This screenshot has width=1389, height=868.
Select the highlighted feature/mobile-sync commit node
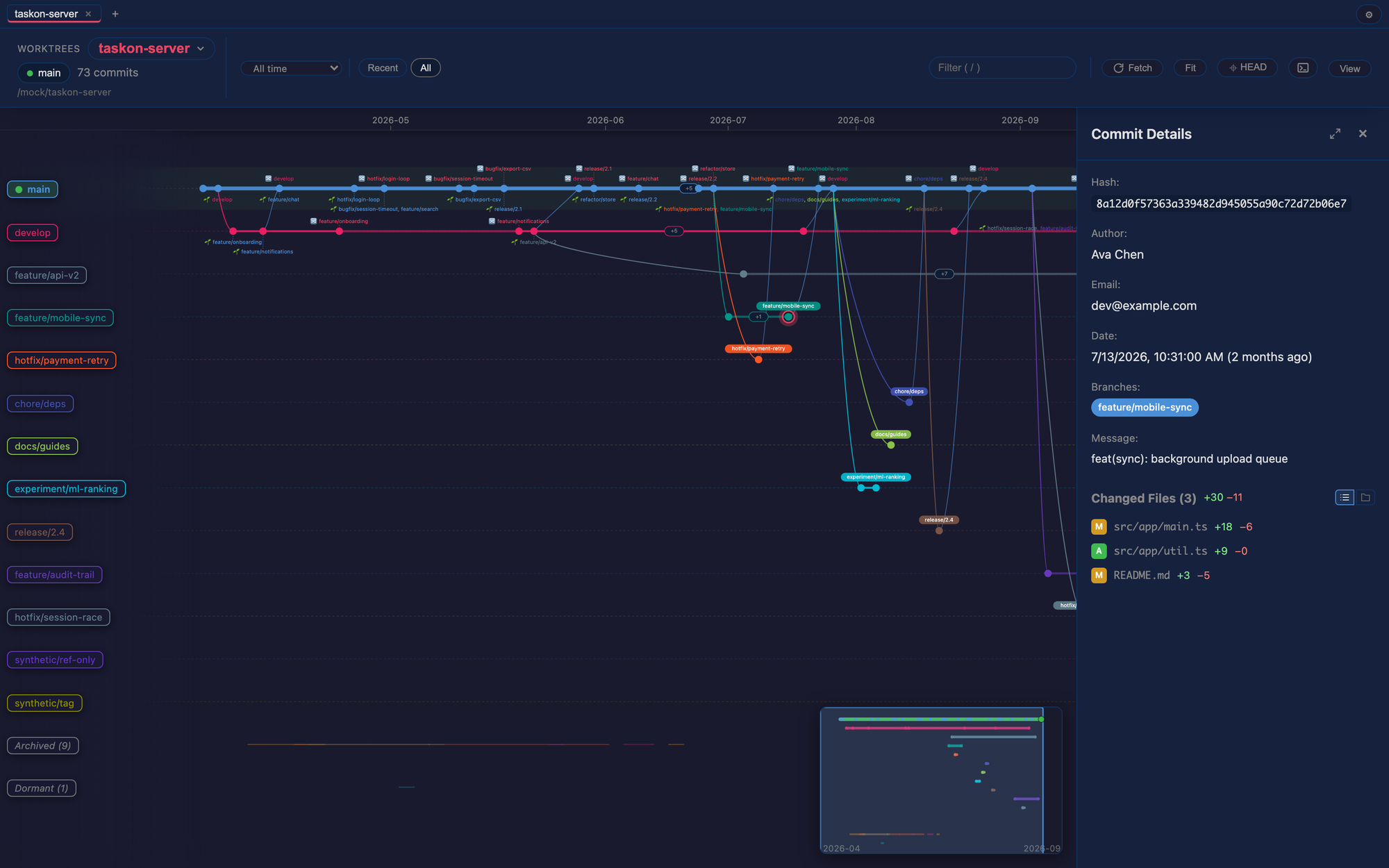788,317
